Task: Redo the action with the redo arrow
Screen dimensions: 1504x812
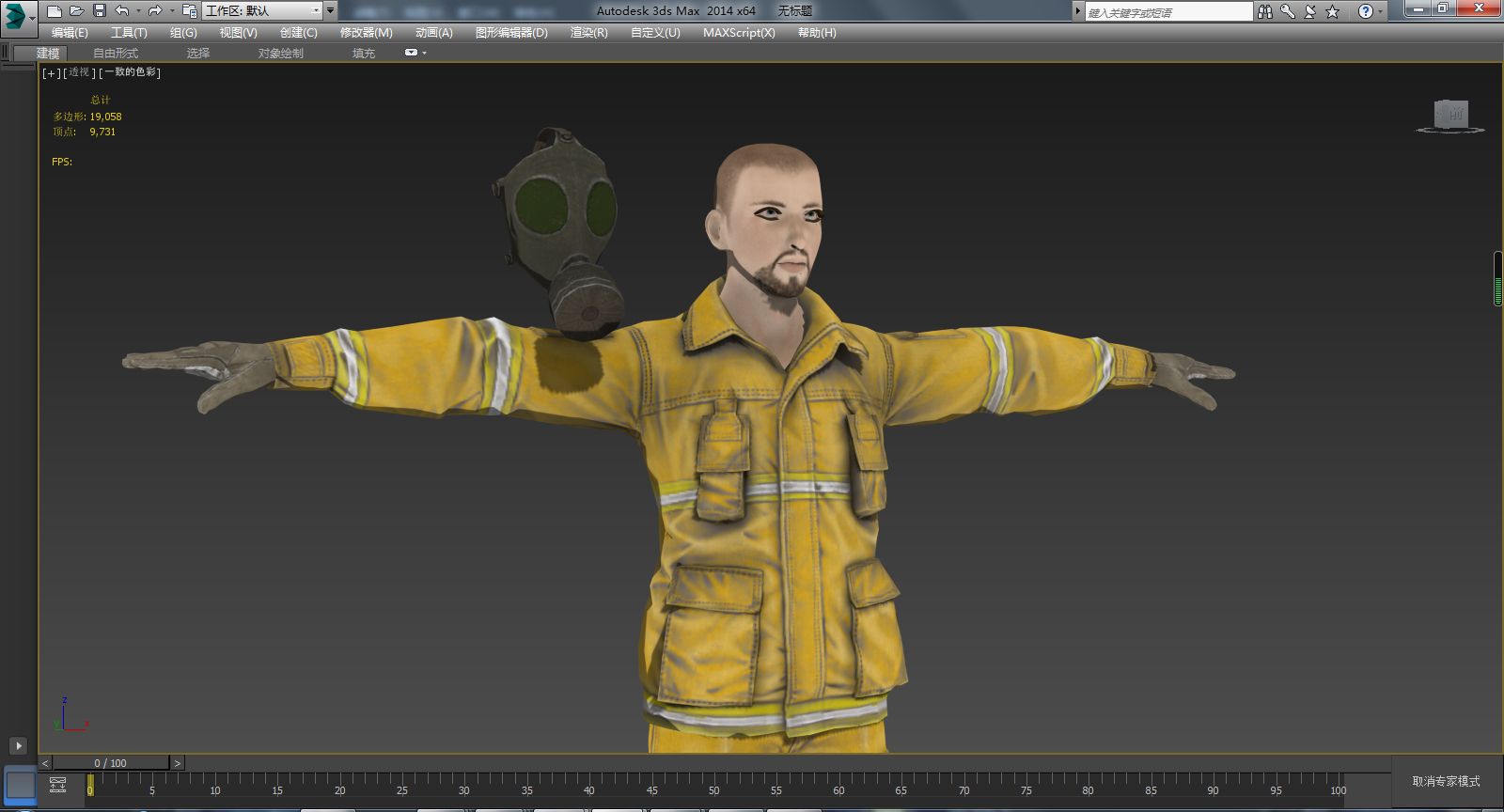Action: point(155,11)
